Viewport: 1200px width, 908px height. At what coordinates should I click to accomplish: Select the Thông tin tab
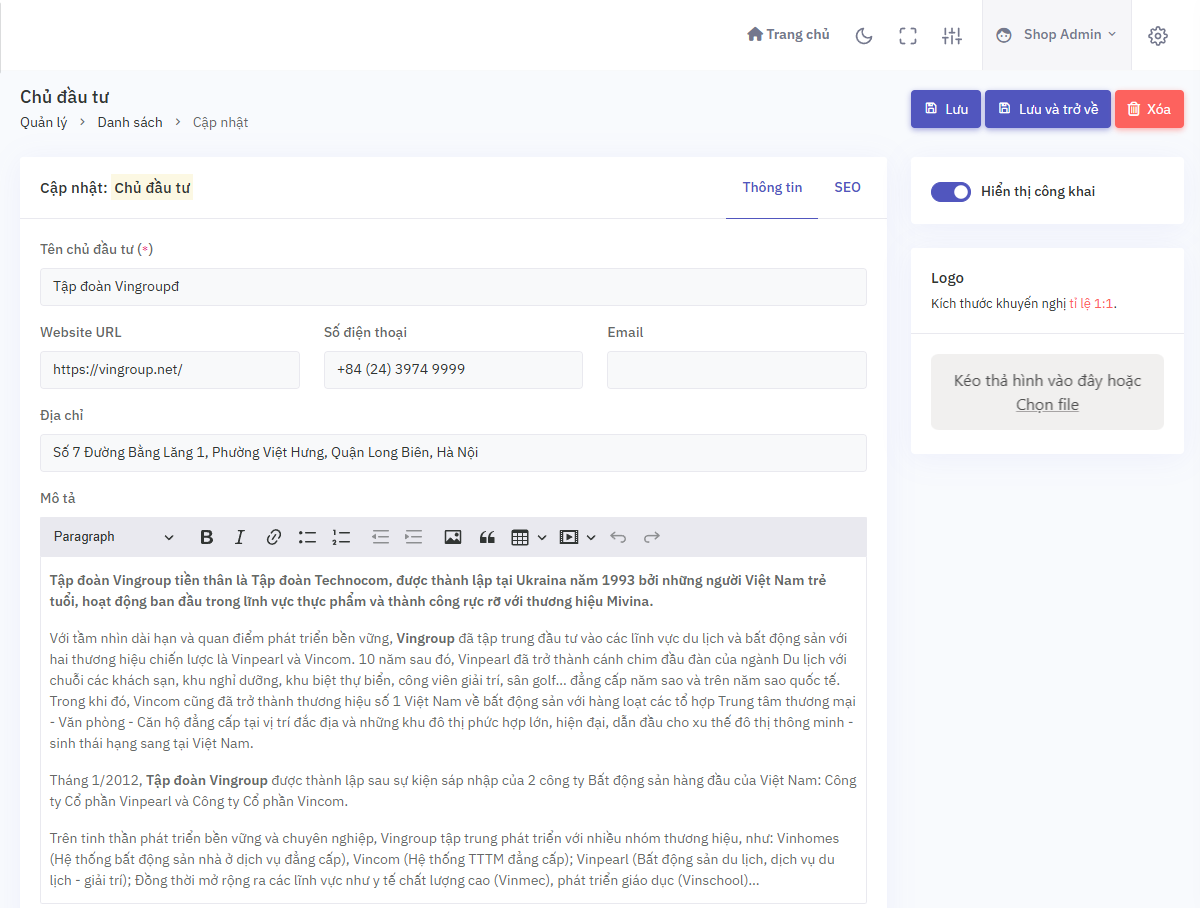point(772,188)
